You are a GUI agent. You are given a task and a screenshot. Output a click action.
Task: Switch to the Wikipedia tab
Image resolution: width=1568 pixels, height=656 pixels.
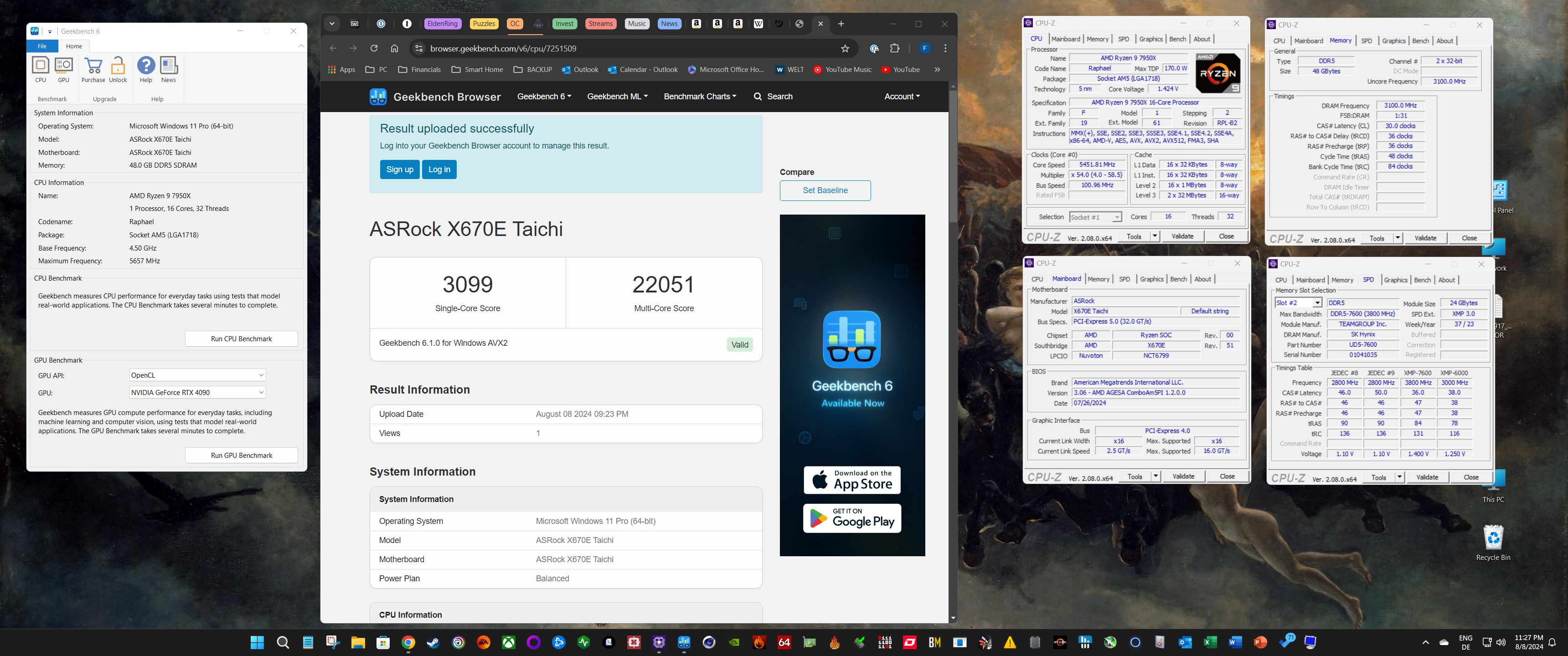pyautogui.click(x=758, y=24)
